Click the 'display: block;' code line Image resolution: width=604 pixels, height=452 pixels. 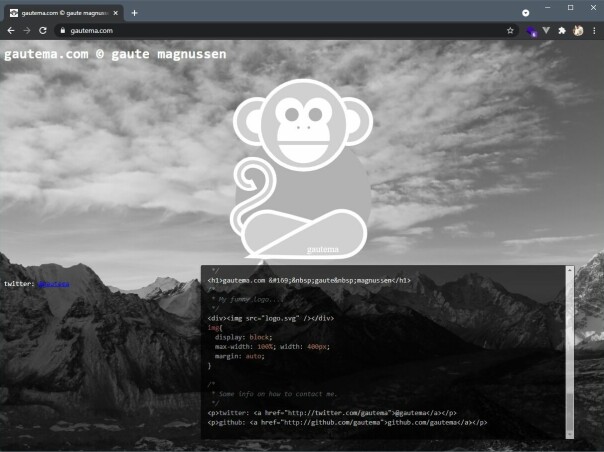point(243,337)
